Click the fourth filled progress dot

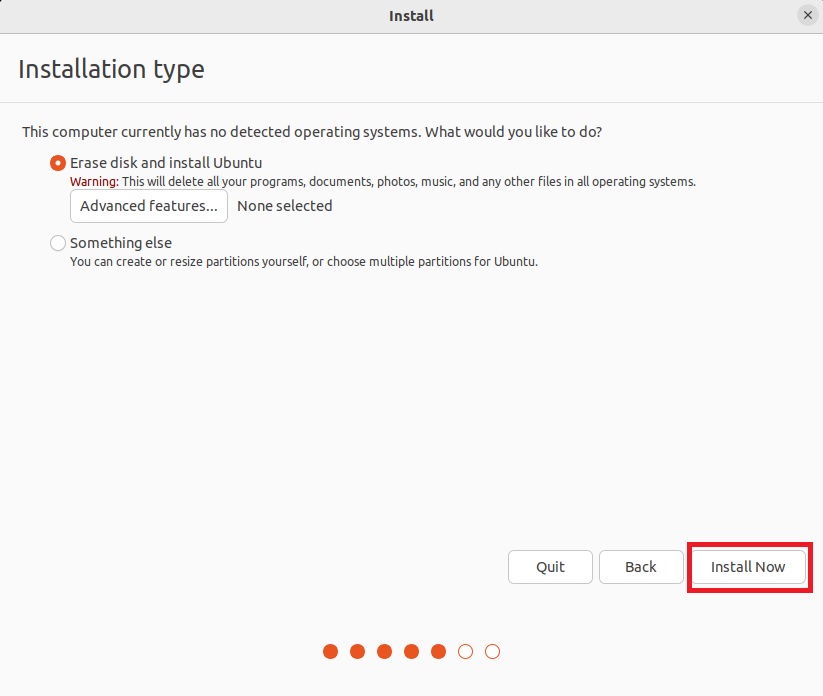[x=411, y=652]
